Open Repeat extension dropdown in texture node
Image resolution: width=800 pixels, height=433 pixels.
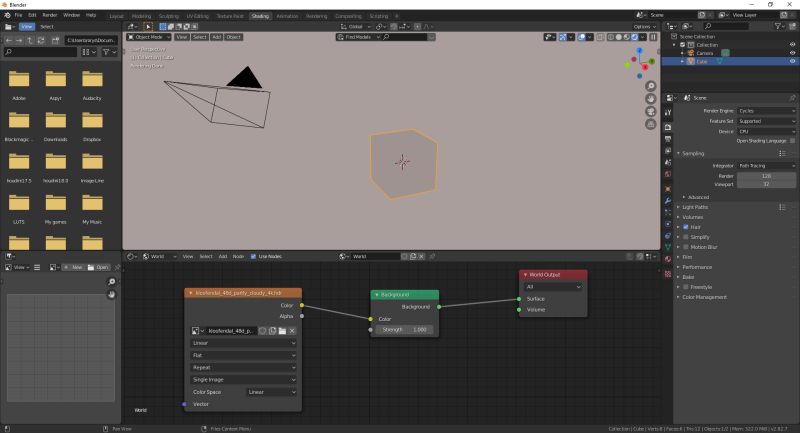(x=243, y=368)
